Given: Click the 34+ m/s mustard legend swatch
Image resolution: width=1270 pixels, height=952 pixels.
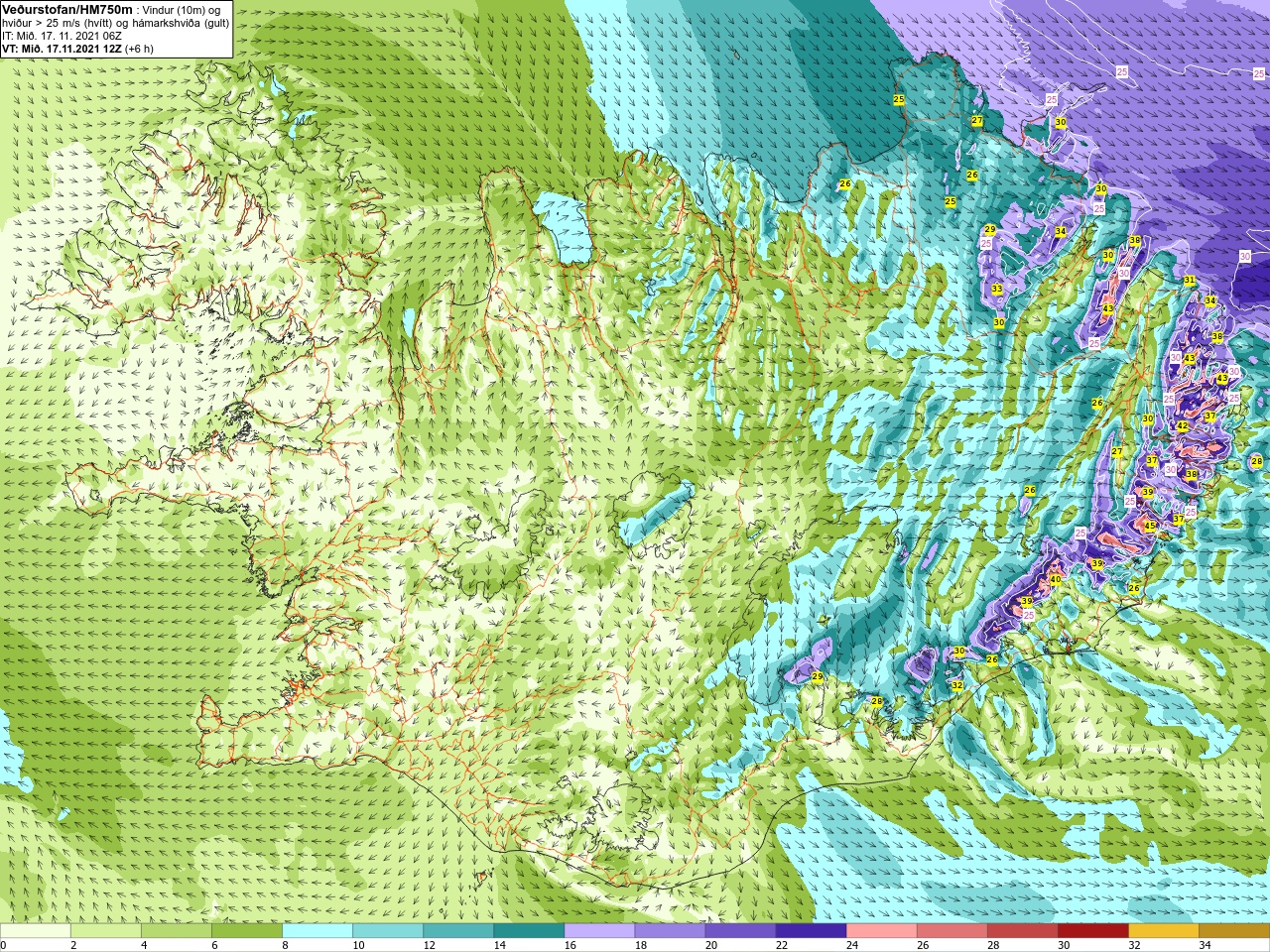Looking at the screenshot, I should coord(1233,931).
